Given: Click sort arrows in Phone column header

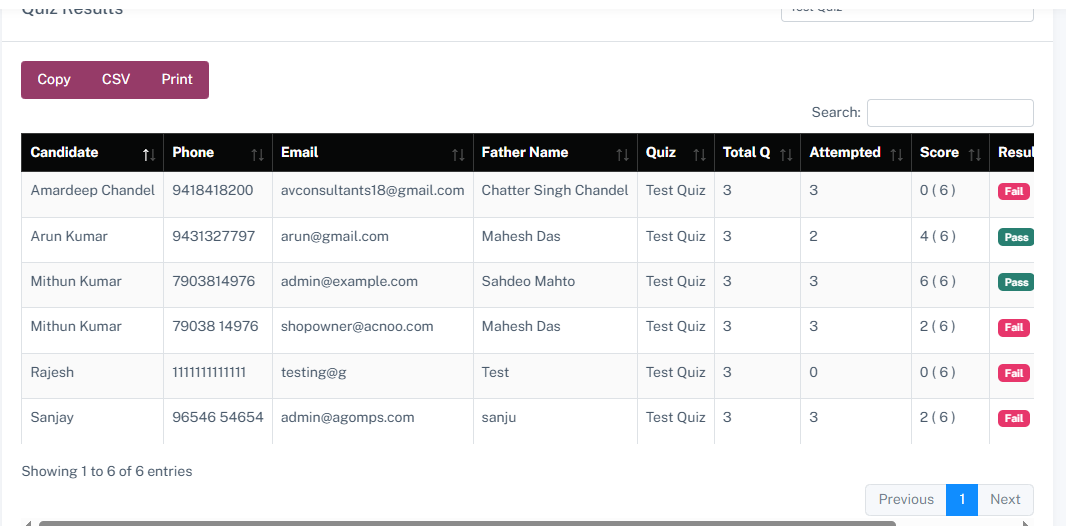Looking at the screenshot, I should click(257, 154).
